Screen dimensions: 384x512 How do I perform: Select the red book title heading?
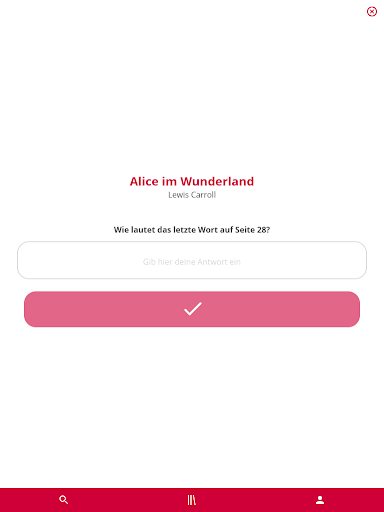tap(192, 181)
